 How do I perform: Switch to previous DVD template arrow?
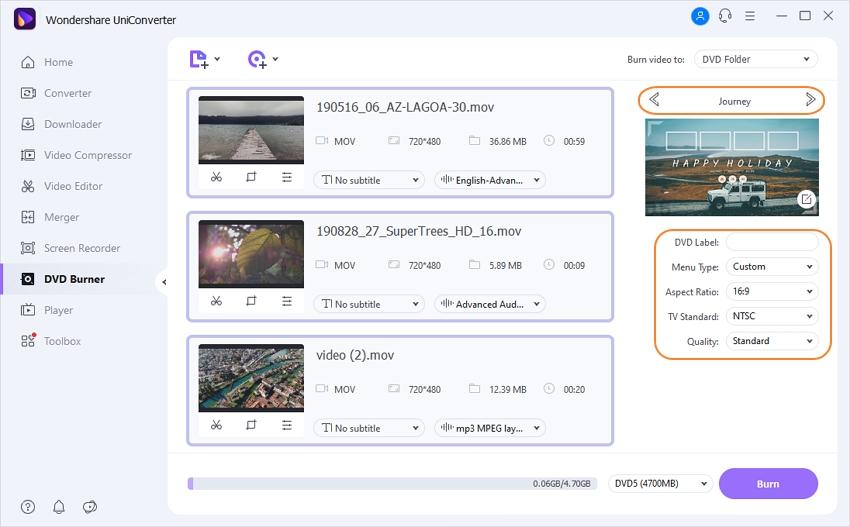point(654,100)
